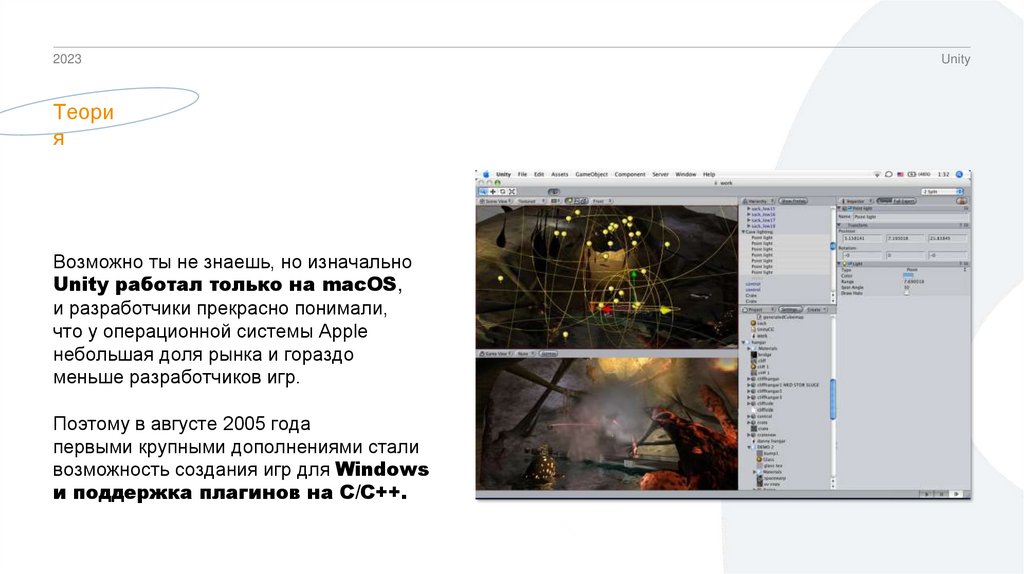Select the Scale tool in toolbar
Viewport: 1024px width, 574px height.
tap(512, 191)
